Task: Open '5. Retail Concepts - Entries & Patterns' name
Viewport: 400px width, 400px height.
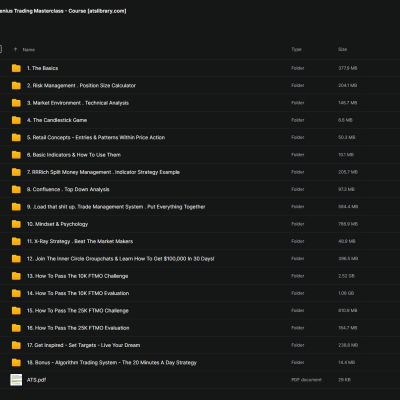Action: [x=96, y=137]
